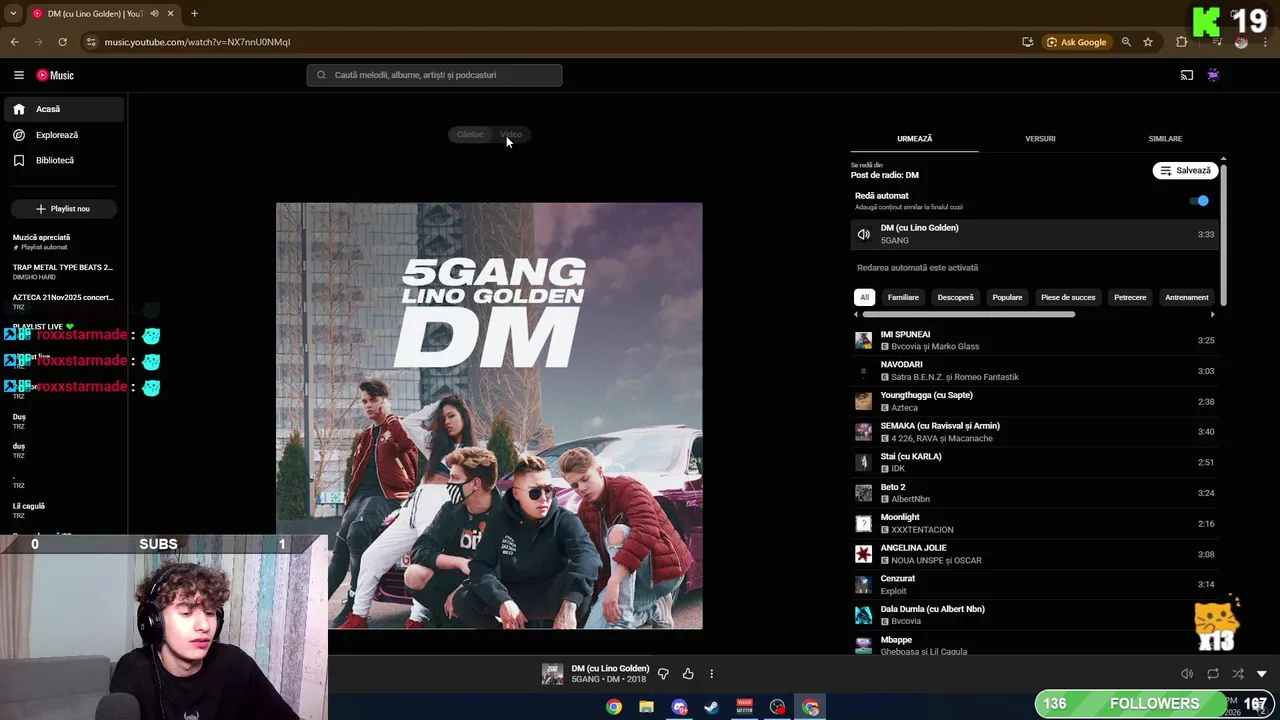
Task: Open File Explorer from the taskbar
Action: [x=646, y=707]
